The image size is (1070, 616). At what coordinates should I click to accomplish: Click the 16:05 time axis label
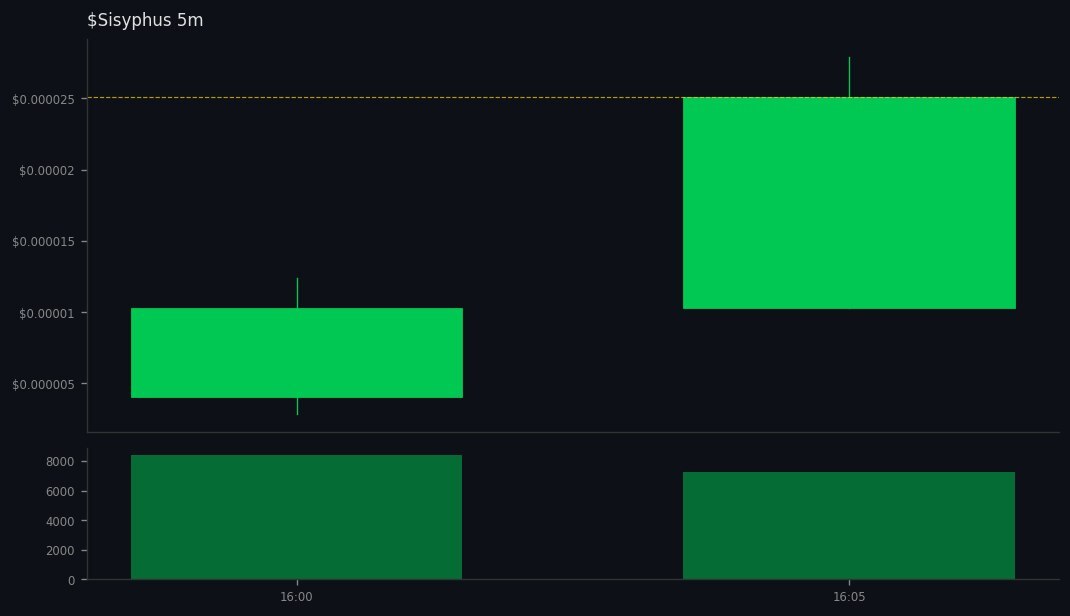click(x=849, y=597)
